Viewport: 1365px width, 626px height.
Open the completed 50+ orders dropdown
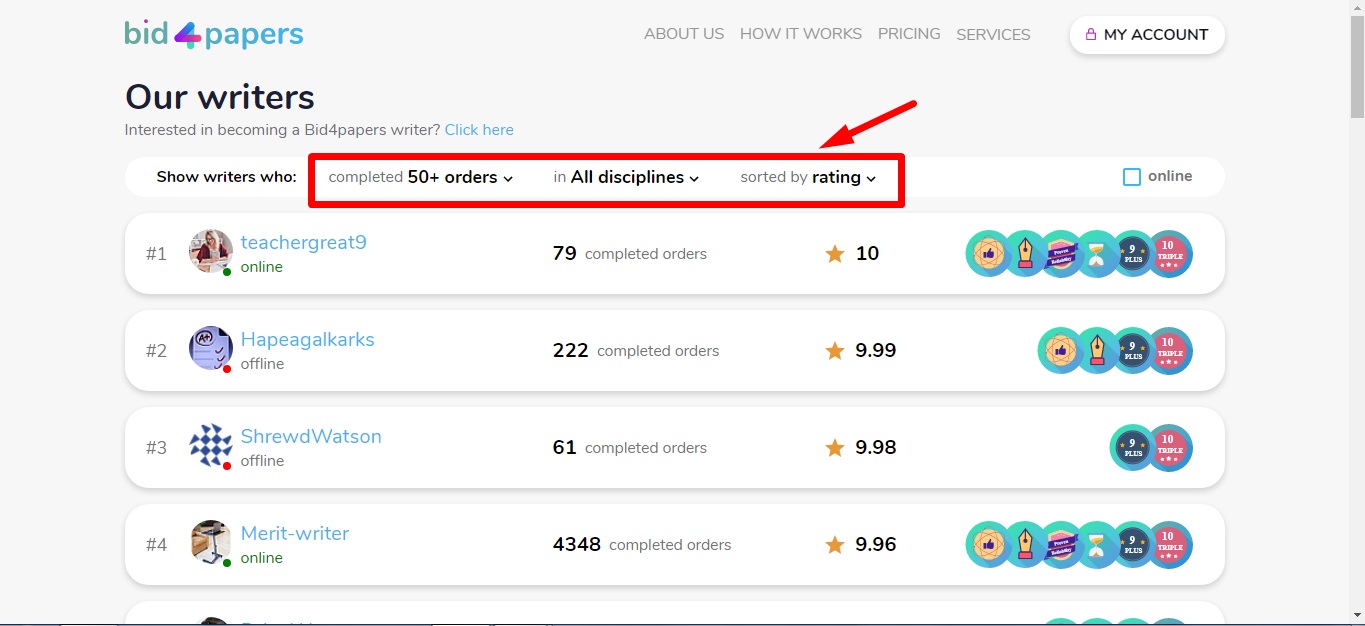click(x=421, y=177)
